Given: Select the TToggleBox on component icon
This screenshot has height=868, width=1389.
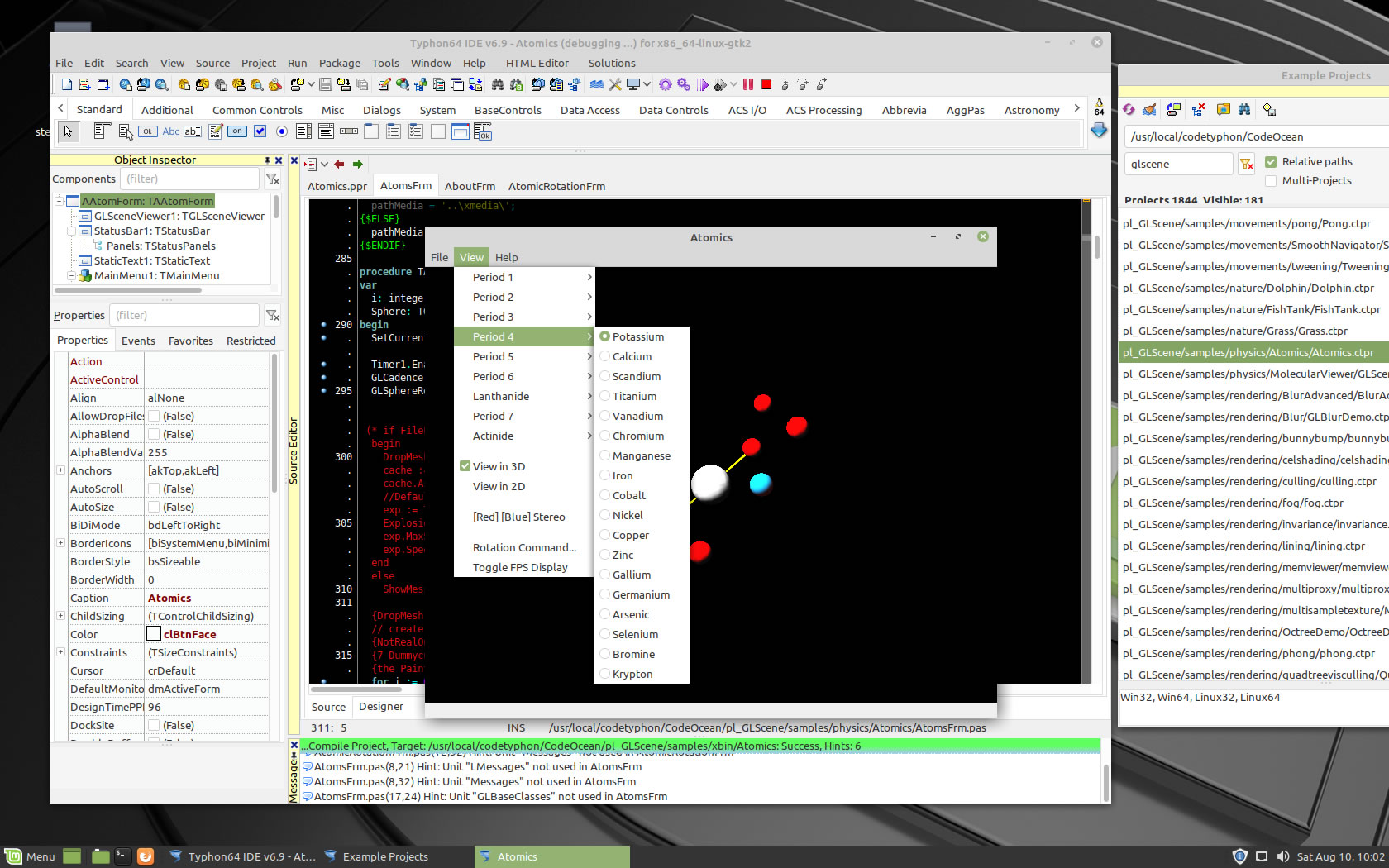Looking at the screenshot, I should (237, 131).
